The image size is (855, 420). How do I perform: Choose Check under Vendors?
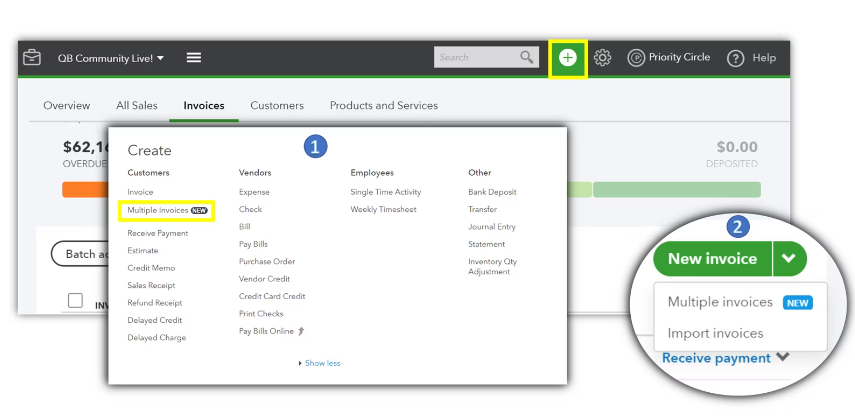click(x=250, y=209)
